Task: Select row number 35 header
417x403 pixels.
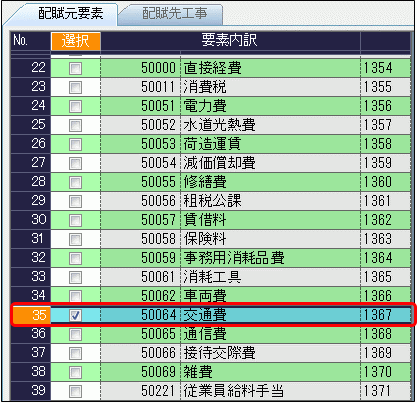Action: [x=31, y=315]
